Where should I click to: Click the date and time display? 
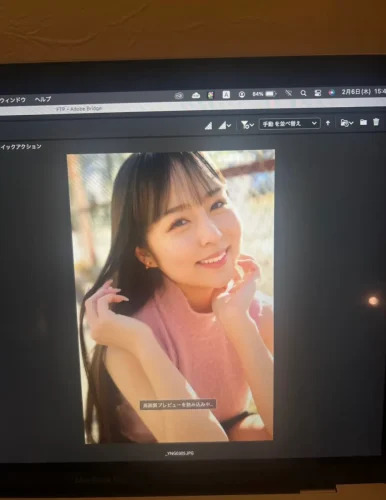pos(363,91)
